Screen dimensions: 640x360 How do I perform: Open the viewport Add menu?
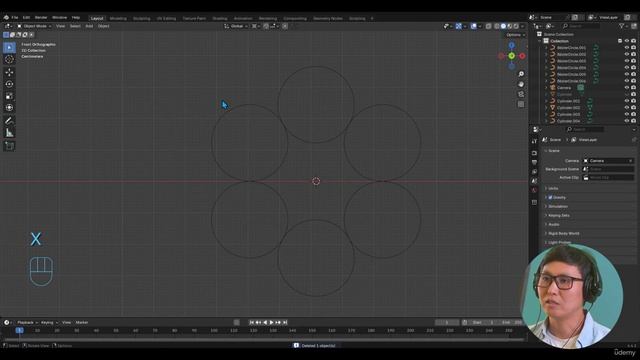pyautogui.click(x=89, y=26)
